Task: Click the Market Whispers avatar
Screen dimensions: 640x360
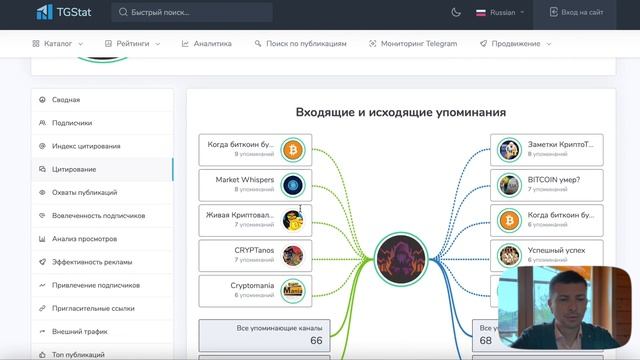Action: [x=293, y=185]
